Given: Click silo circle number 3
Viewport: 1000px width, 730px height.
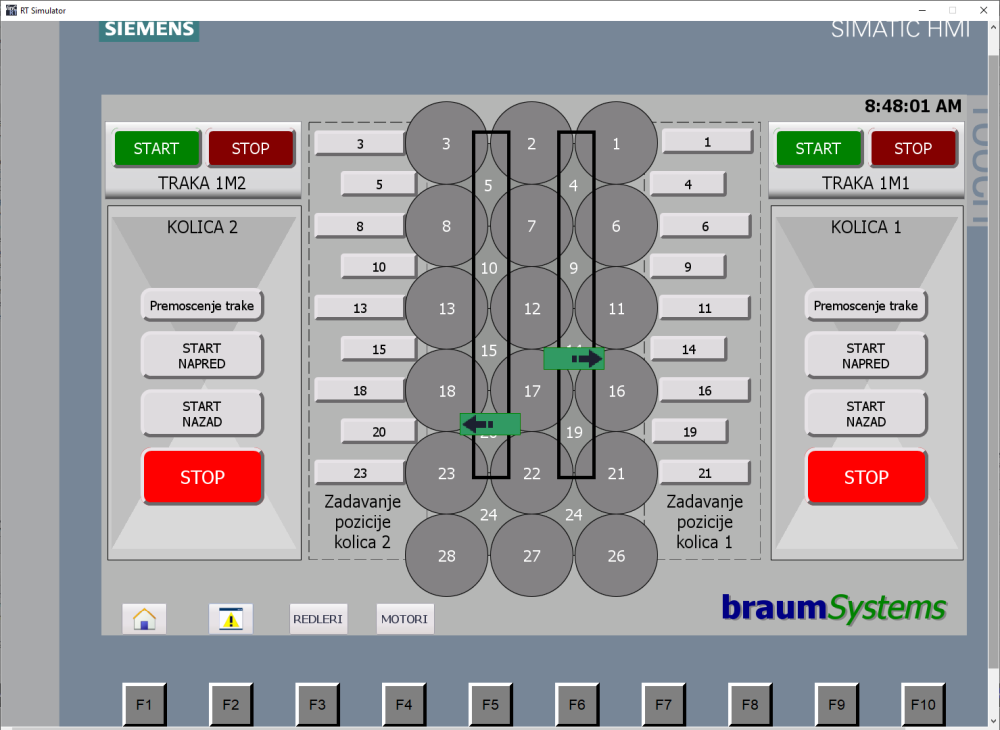Looking at the screenshot, I should pyautogui.click(x=446, y=144).
